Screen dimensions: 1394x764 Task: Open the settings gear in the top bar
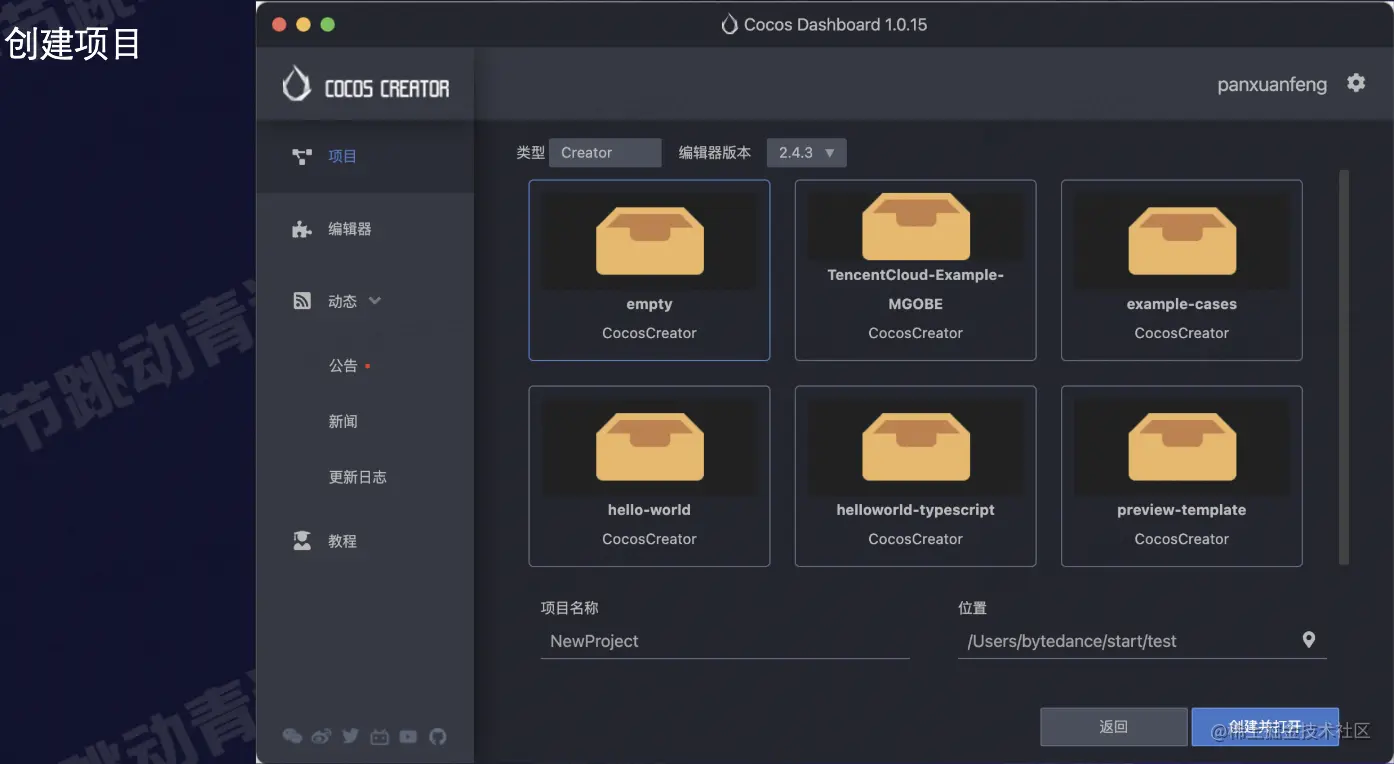coord(1356,83)
